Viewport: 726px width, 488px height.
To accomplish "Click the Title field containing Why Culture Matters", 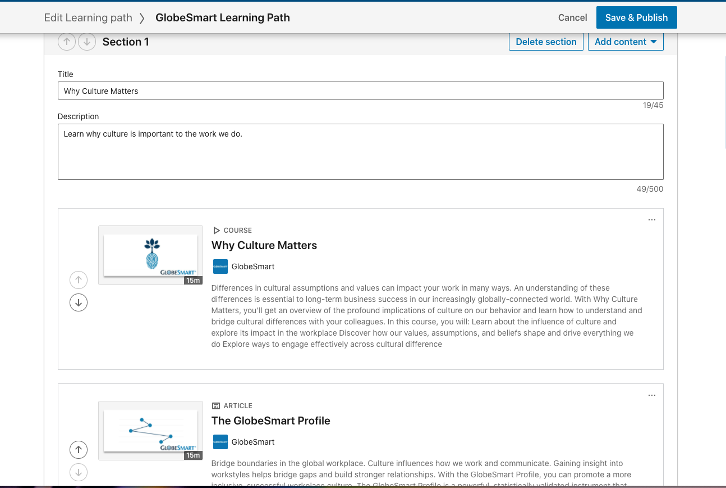I will click(361, 91).
